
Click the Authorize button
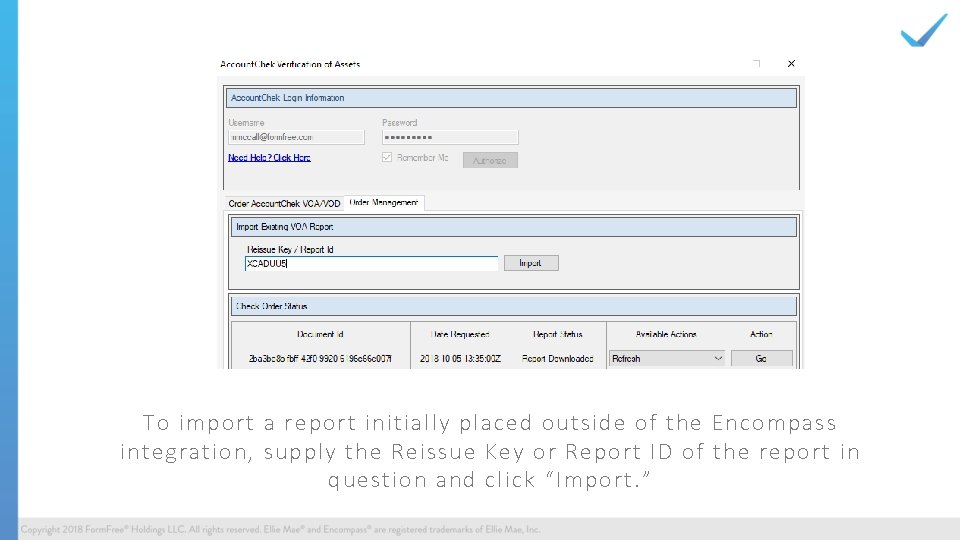(x=490, y=160)
